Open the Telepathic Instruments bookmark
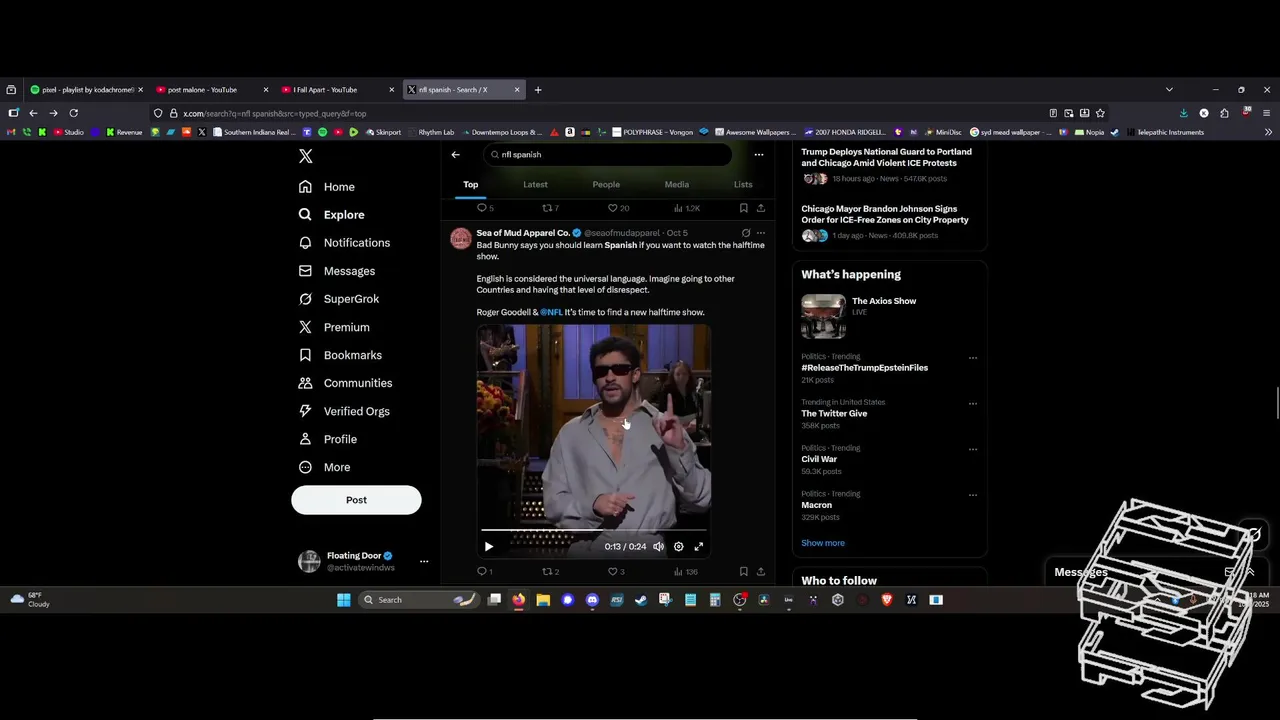 tap(1164, 132)
